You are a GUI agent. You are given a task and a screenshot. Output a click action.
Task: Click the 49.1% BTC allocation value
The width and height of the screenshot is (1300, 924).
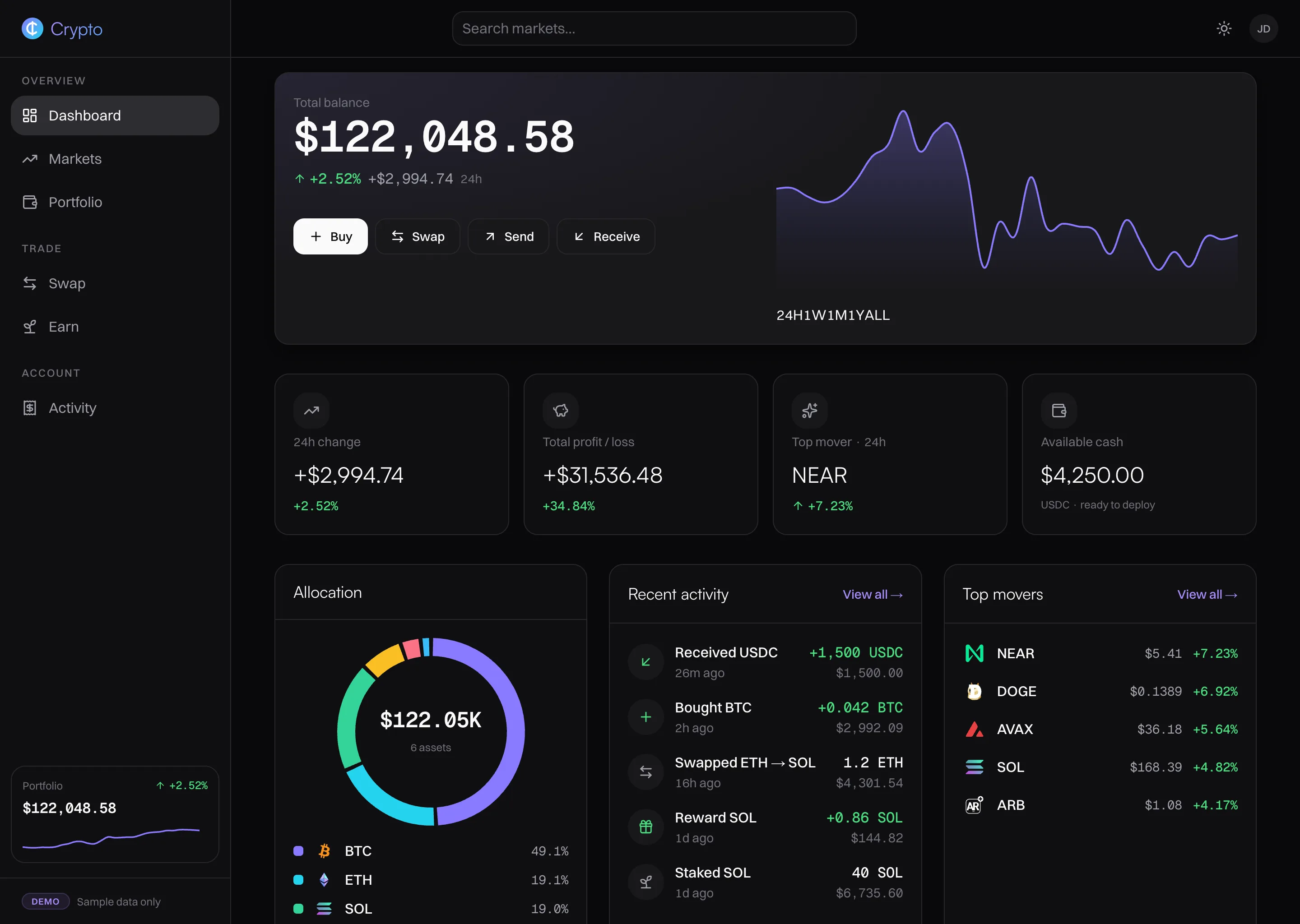(549, 850)
